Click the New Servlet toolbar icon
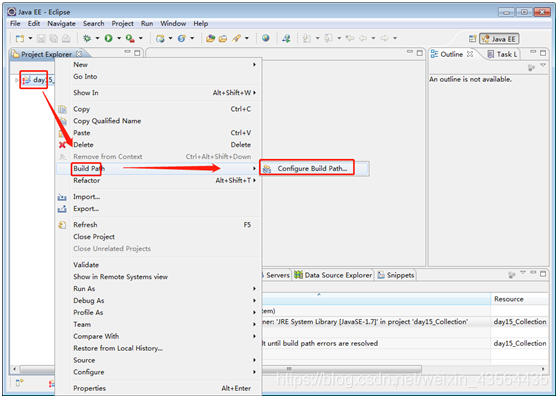 pos(182,38)
